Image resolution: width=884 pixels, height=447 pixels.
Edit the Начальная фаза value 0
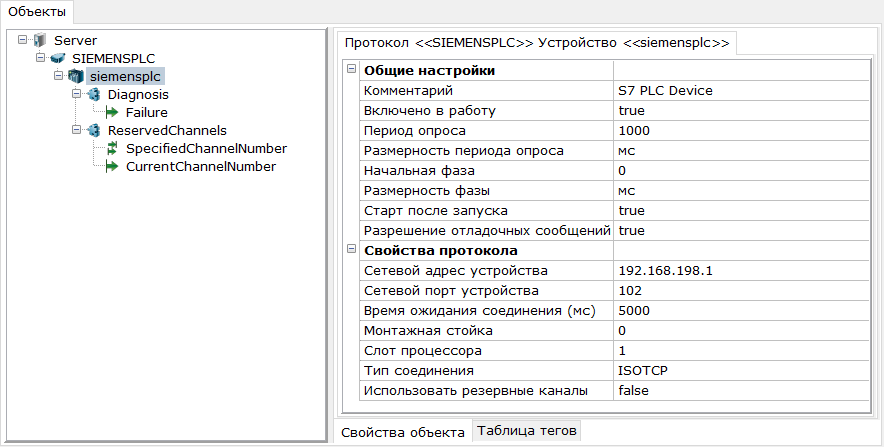tap(741, 171)
